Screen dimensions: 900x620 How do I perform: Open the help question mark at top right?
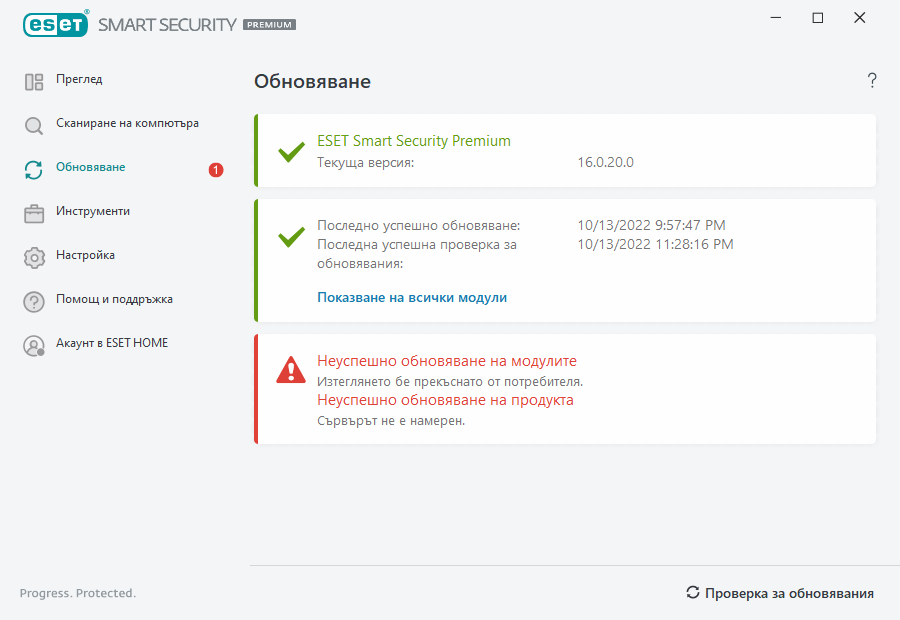pyautogui.click(x=872, y=81)
